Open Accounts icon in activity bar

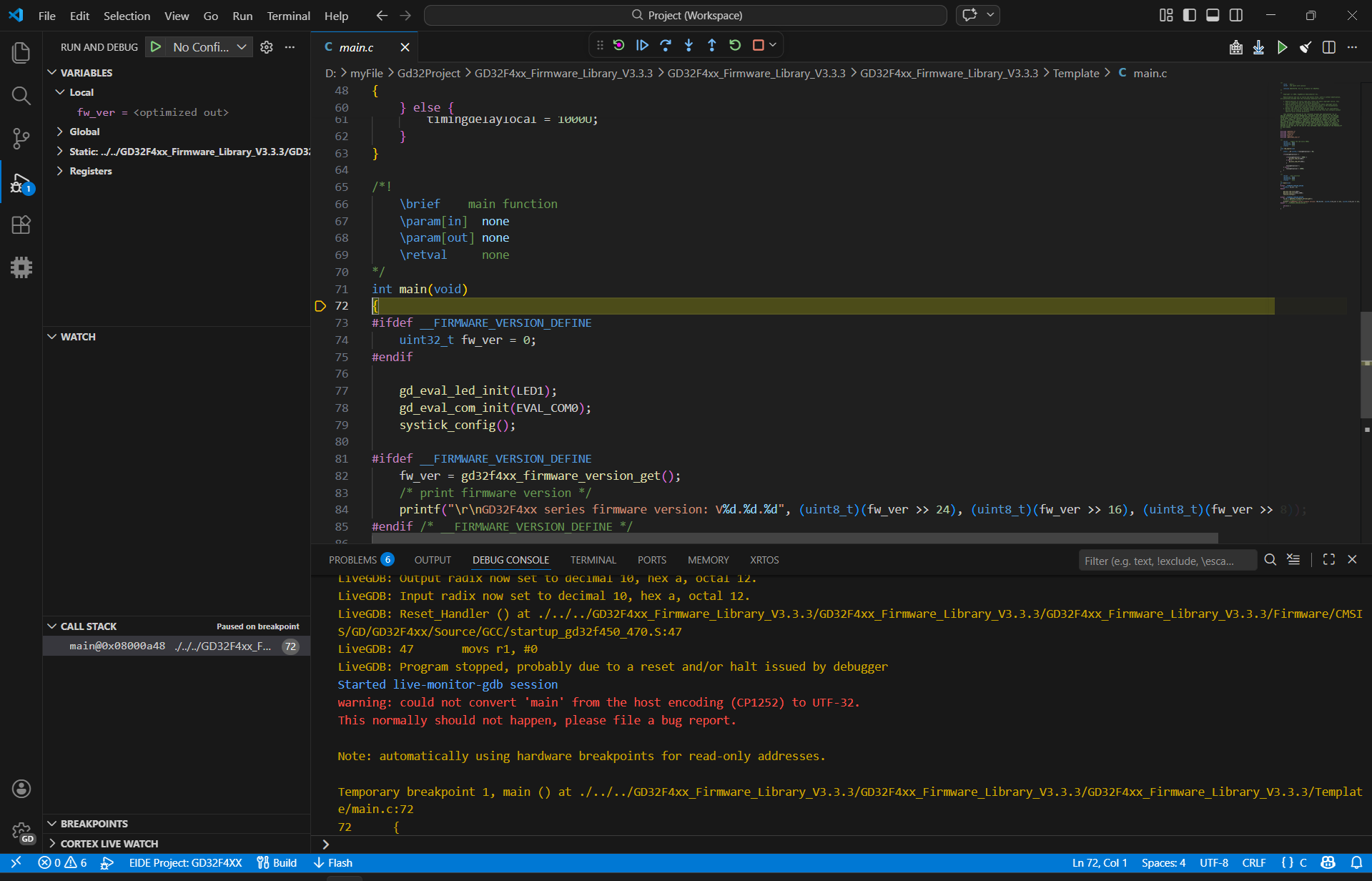[x=21, y=789]
